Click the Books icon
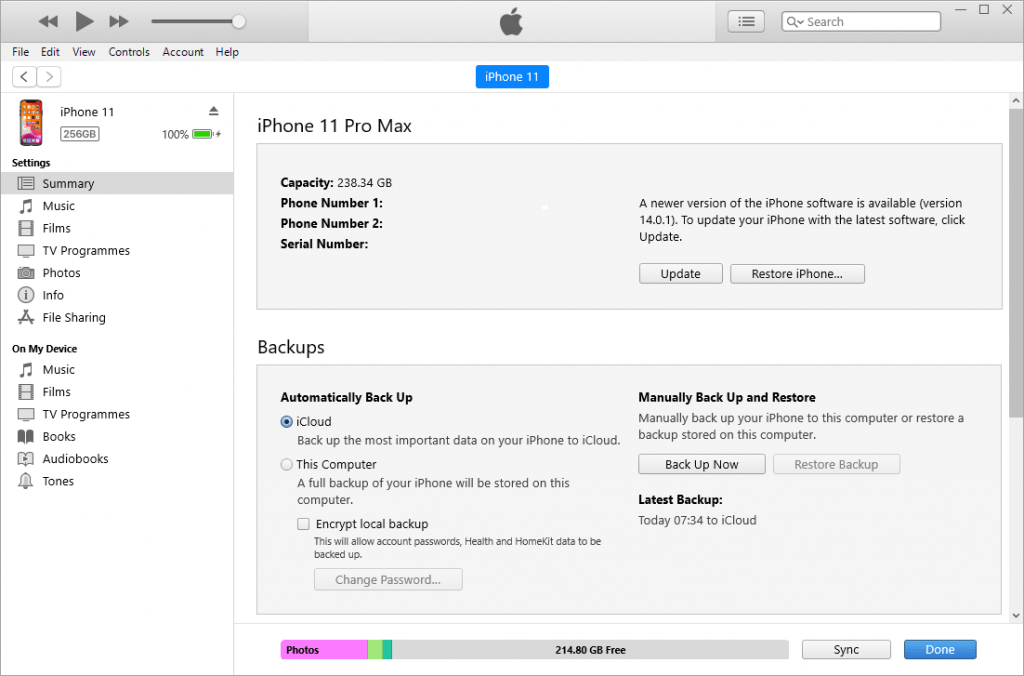Viewport: 1024px width, 676px height. tap(25, 436)
